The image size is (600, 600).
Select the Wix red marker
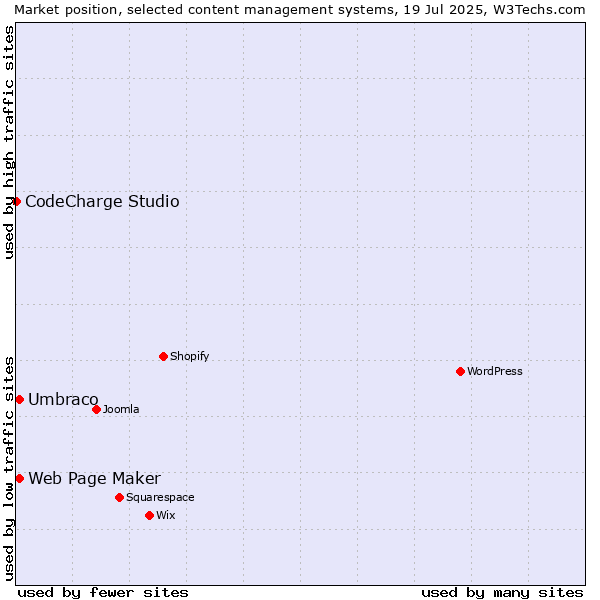(150, 515)
